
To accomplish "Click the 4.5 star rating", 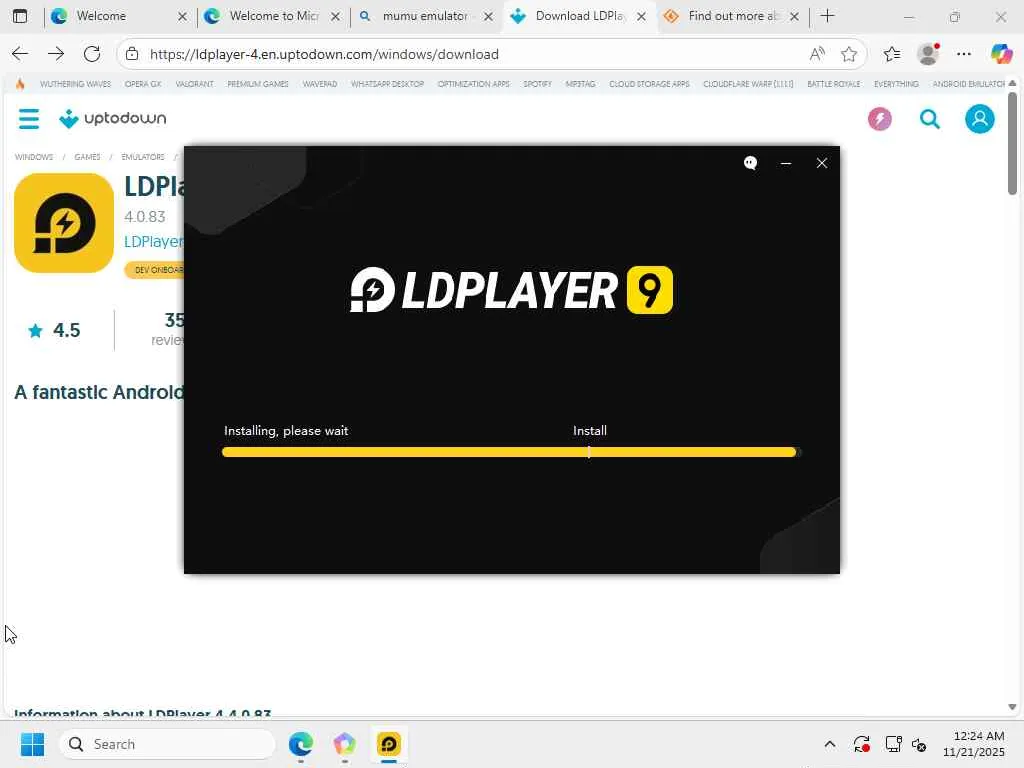I will tap(54, 330).
